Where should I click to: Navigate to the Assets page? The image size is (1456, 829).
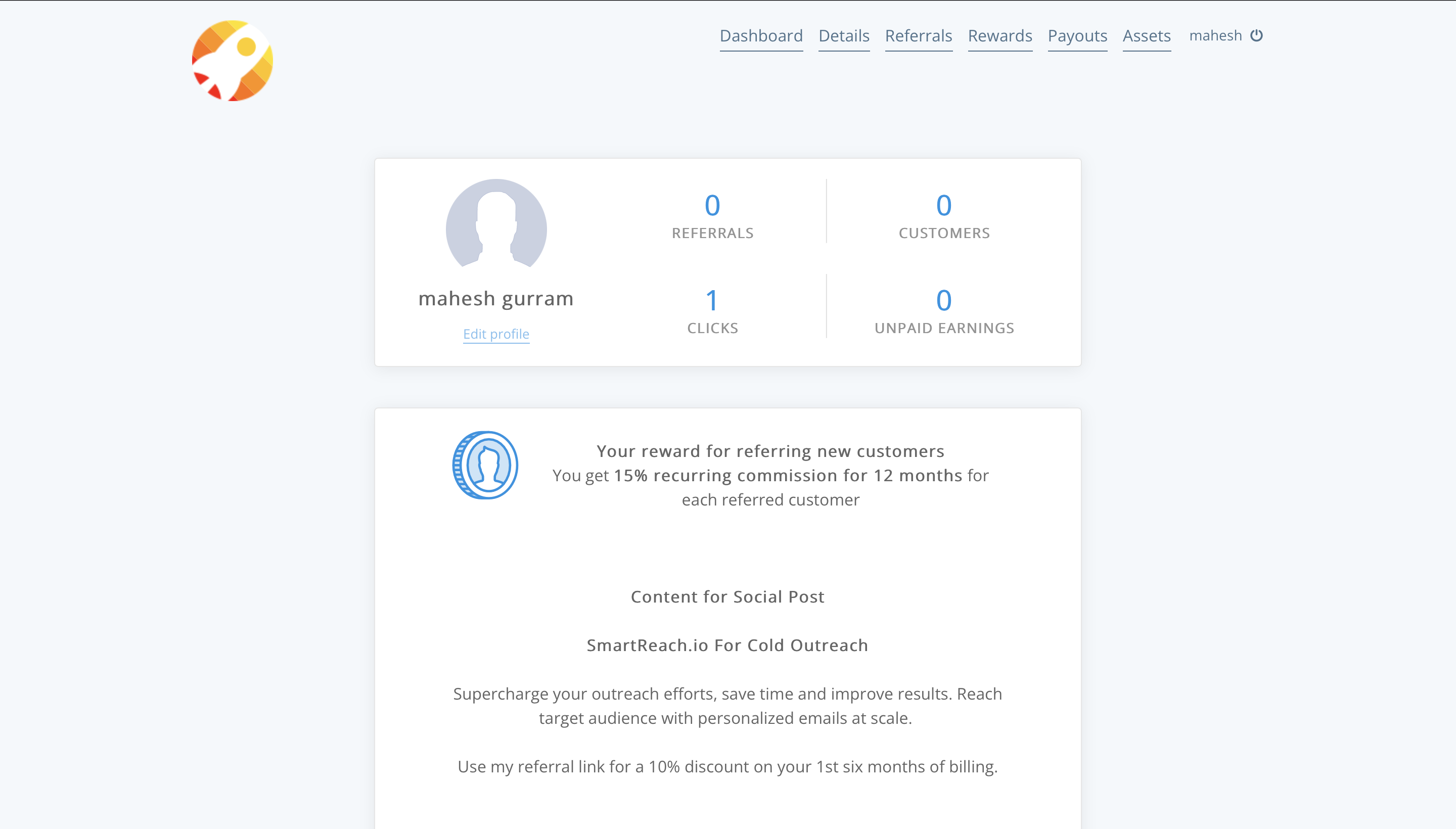click(x=1146, y=36)
